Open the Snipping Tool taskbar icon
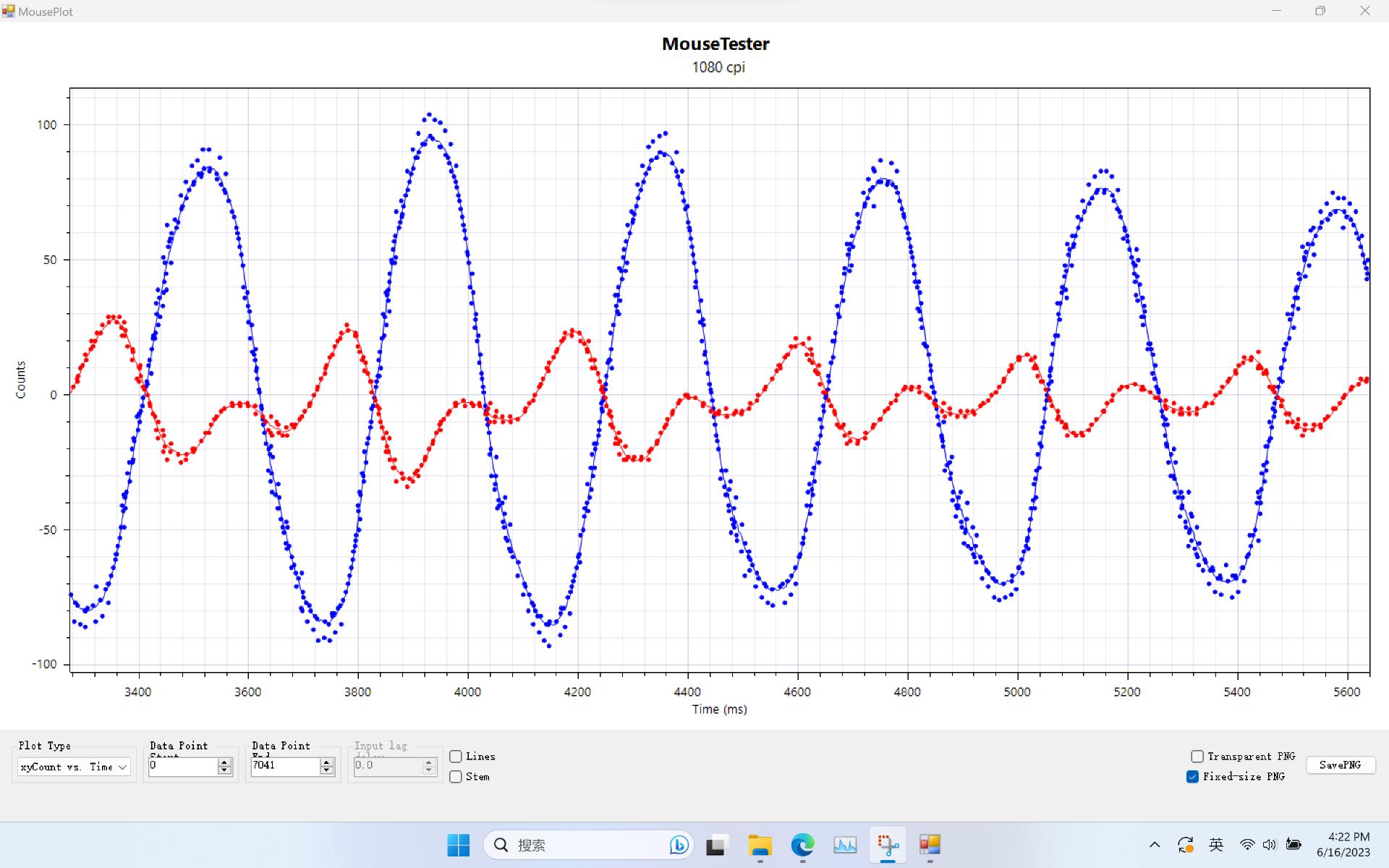The height and width of the screenshot is (868, 1389). point(888,845)
